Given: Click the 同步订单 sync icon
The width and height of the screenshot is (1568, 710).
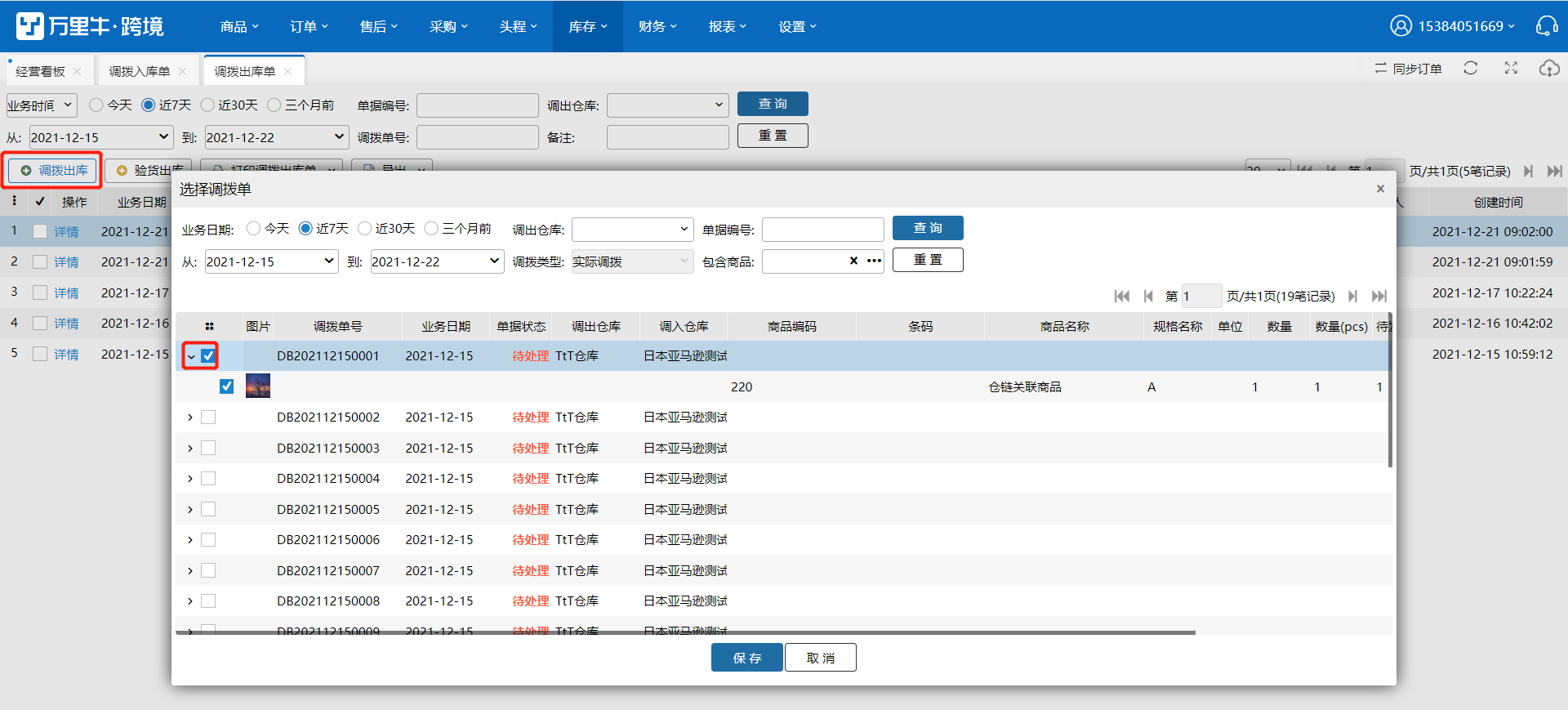Looking at the screenshot, I should [x=1380, y=69].
